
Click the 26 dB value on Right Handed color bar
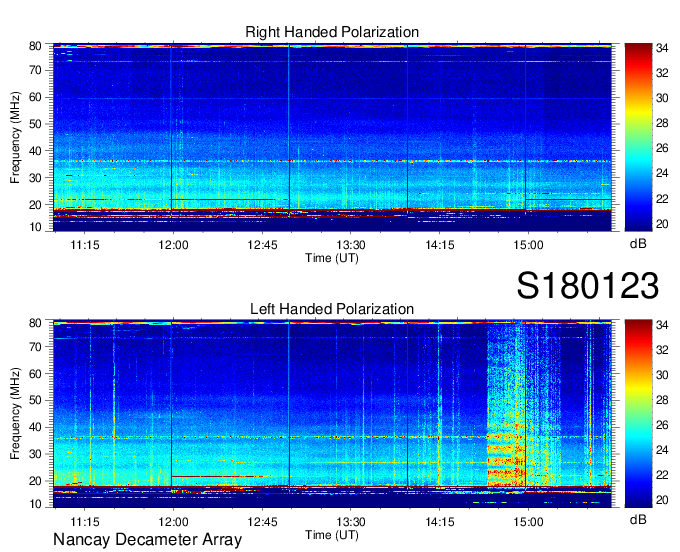(x=662, y=149)
